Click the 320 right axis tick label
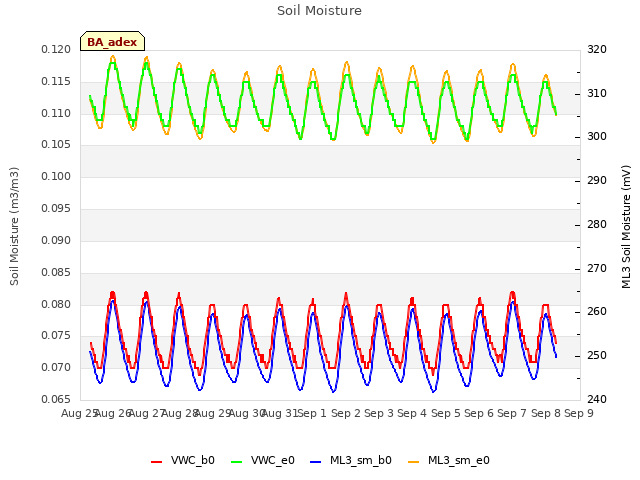 point(597,49)
